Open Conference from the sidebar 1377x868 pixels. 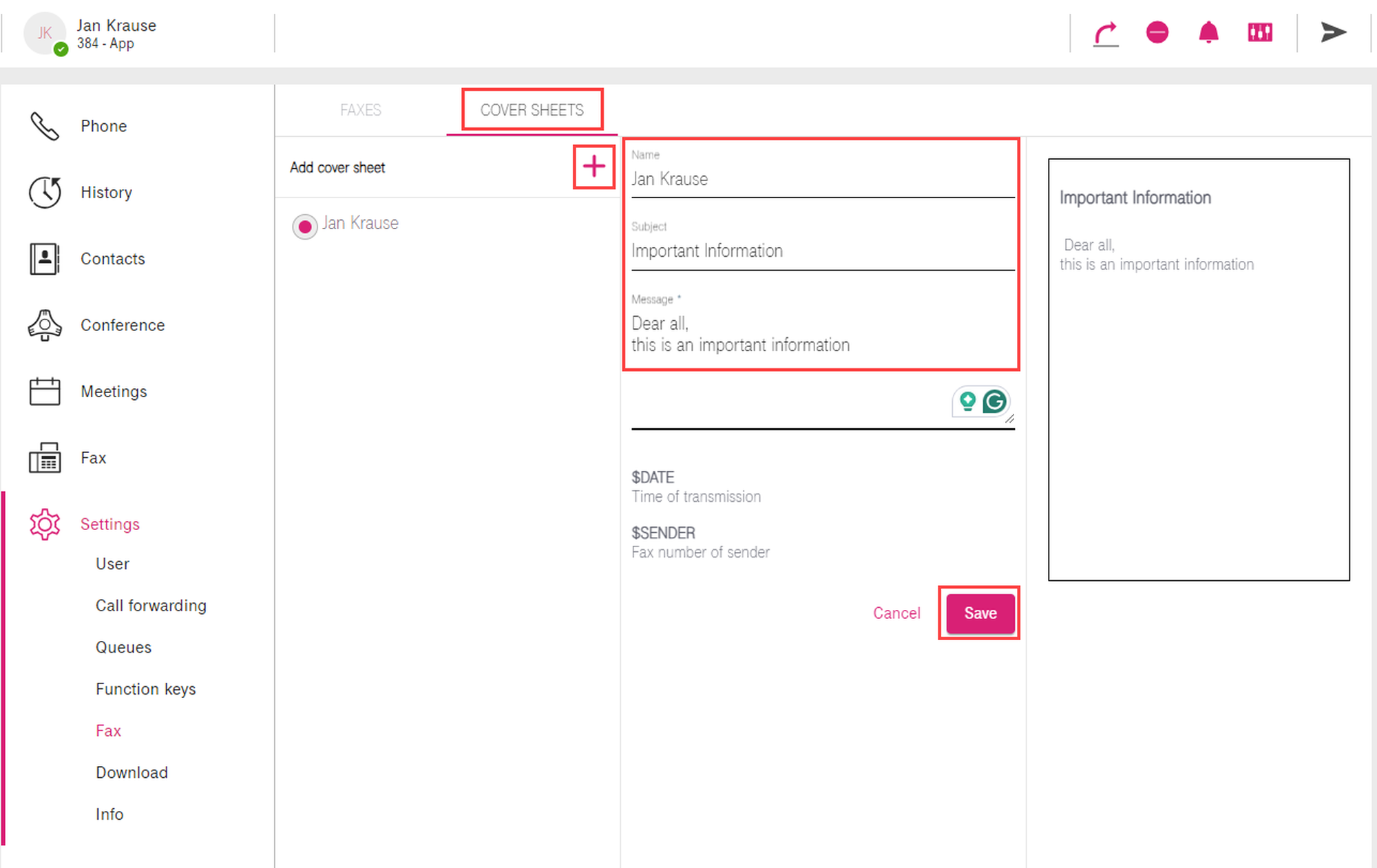[x=122, y=325]
